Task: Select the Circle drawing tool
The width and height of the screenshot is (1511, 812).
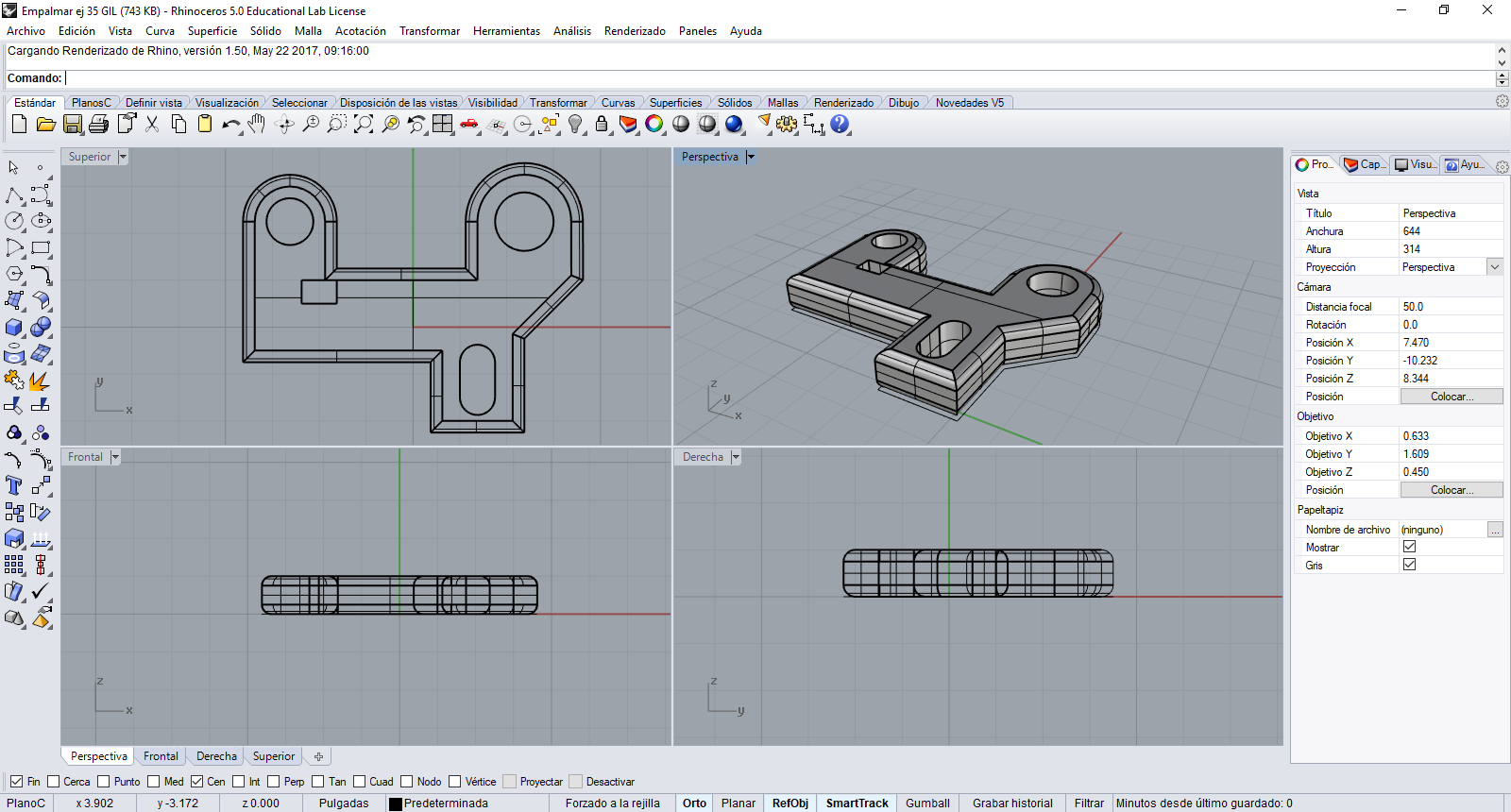Action: [14, 221]
